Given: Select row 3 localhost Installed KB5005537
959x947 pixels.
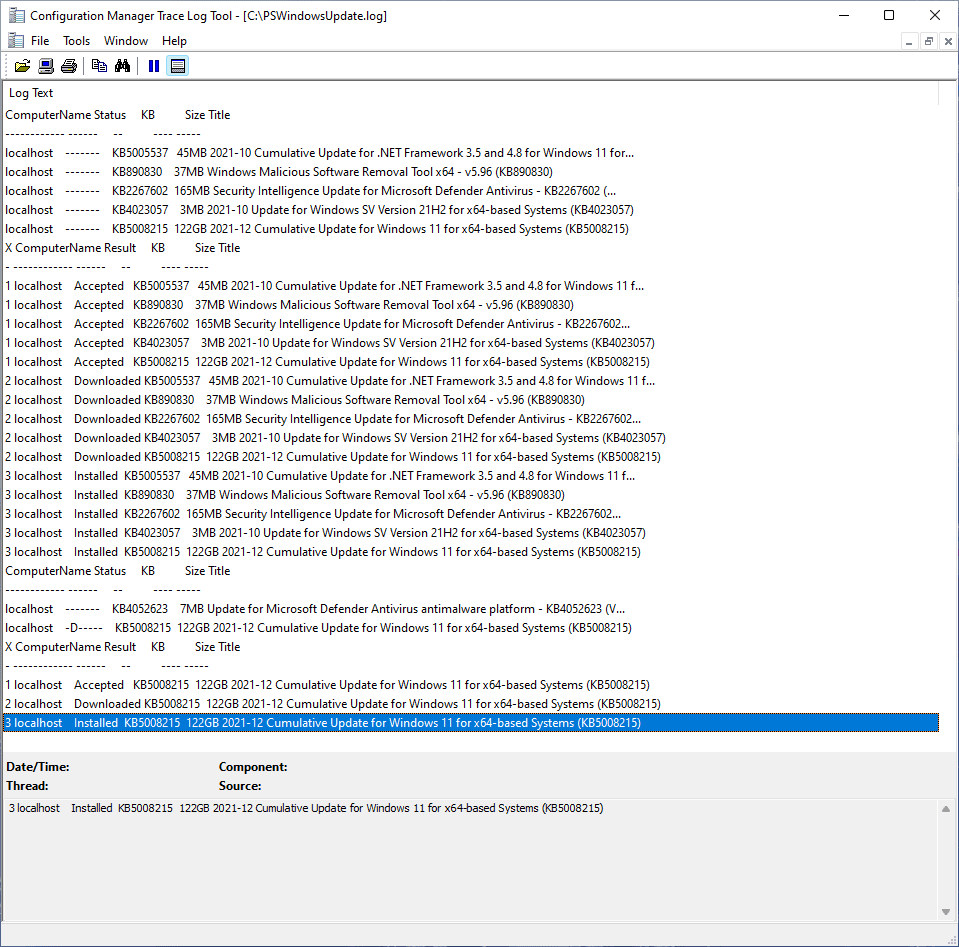Looking at the screenshot, I should point(471,475).
